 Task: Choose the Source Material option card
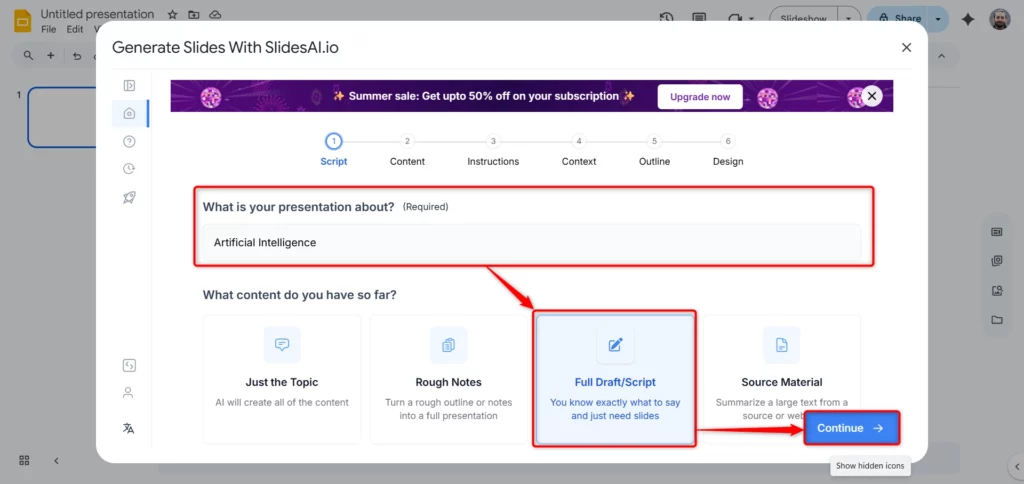point(781,379)
